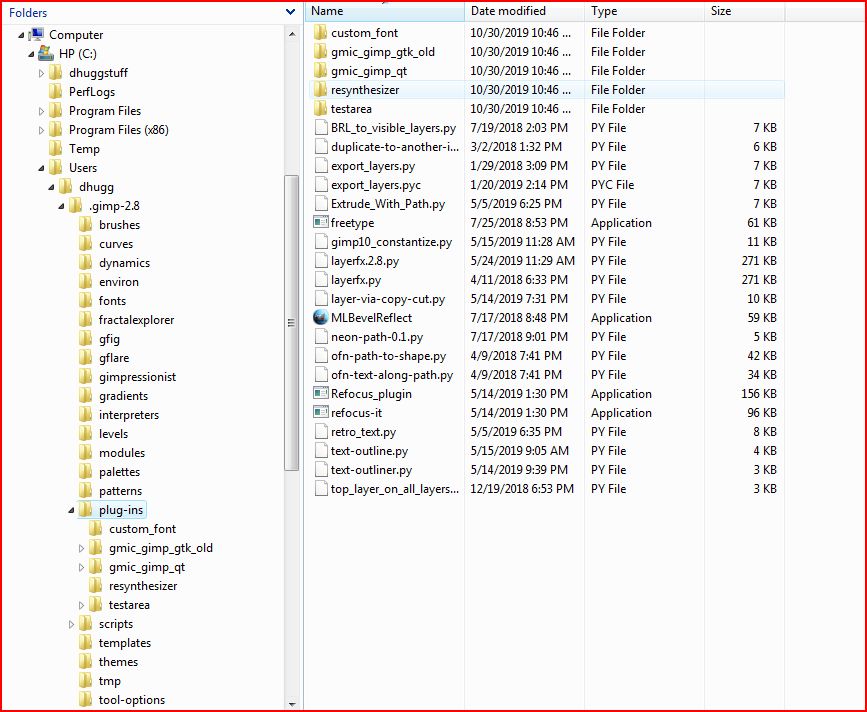Click the palettes folder icon in tree
This screenshot has height=712, width=867.
pos(86,472)
